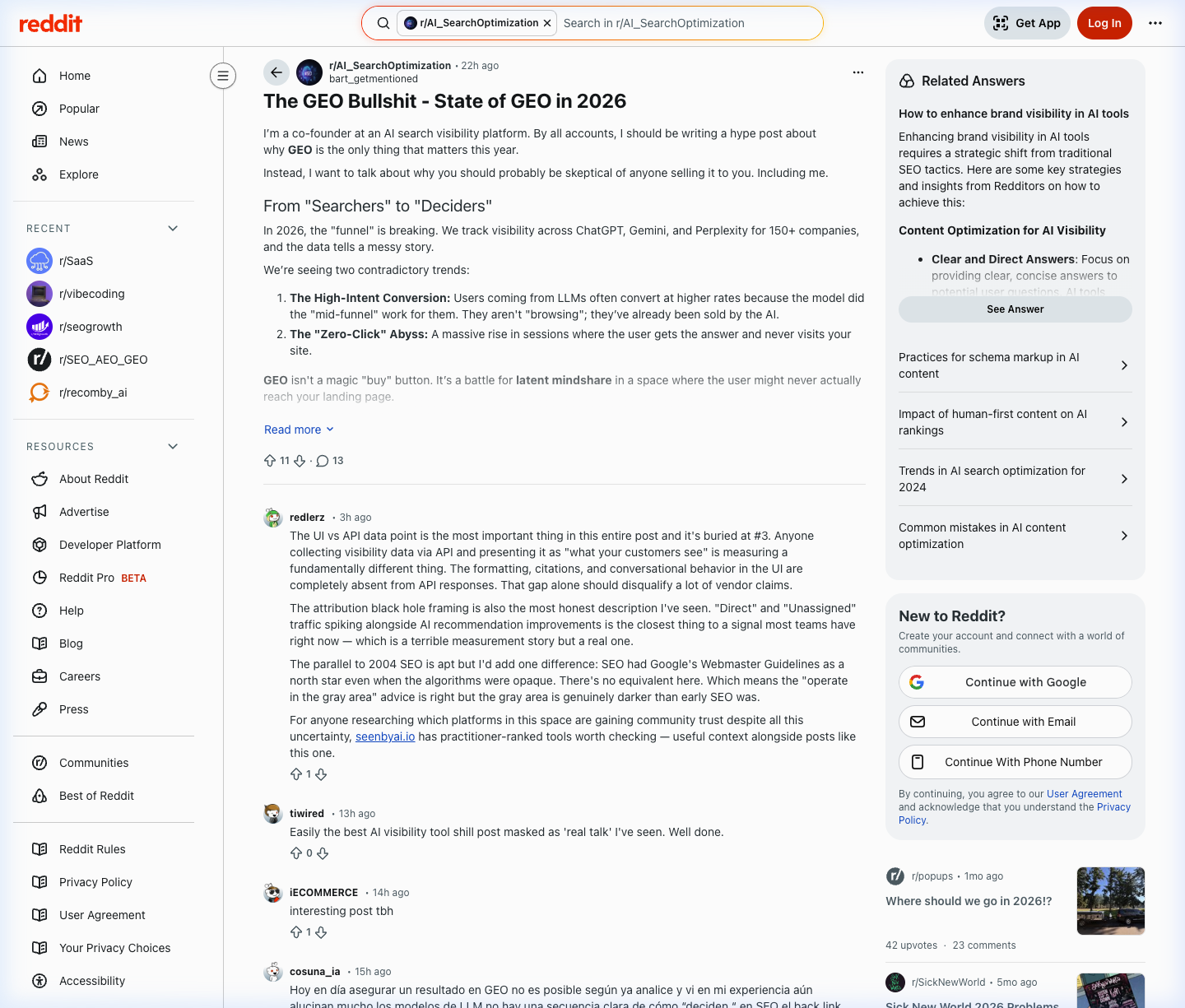Click the Log In button
This screenshot has height=1008, width=1185.
[1104, 23]
